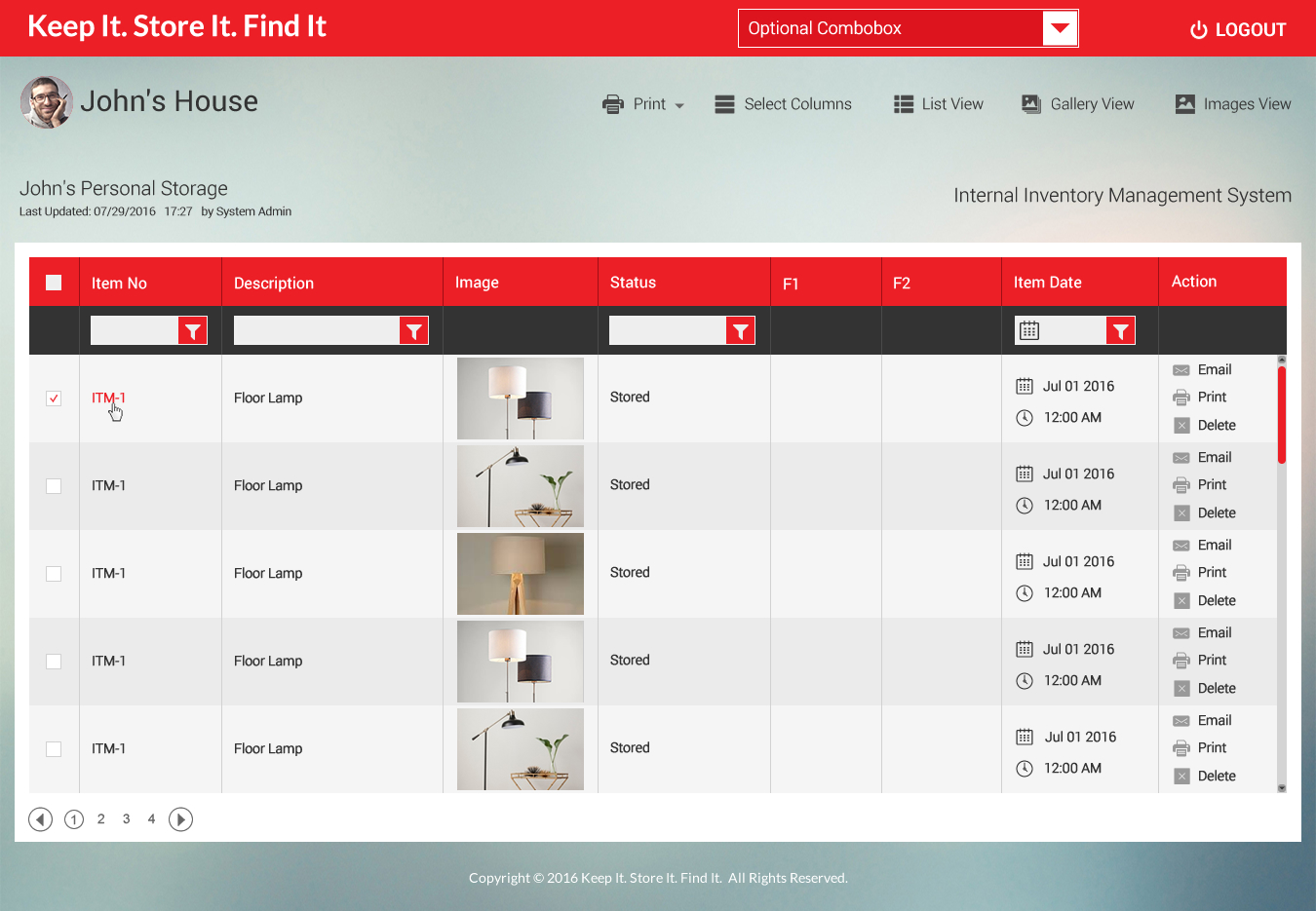The image size is (1316, 911).
Task: Click the third row's floor lamp thumbnail
Action: [x=521, y=573]
